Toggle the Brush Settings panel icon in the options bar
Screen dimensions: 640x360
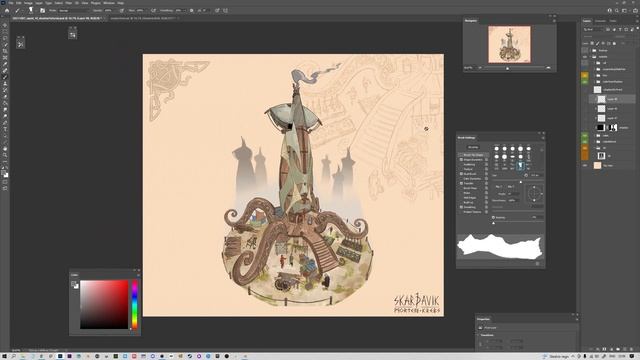pyautogui.click(x=42, y=11)
